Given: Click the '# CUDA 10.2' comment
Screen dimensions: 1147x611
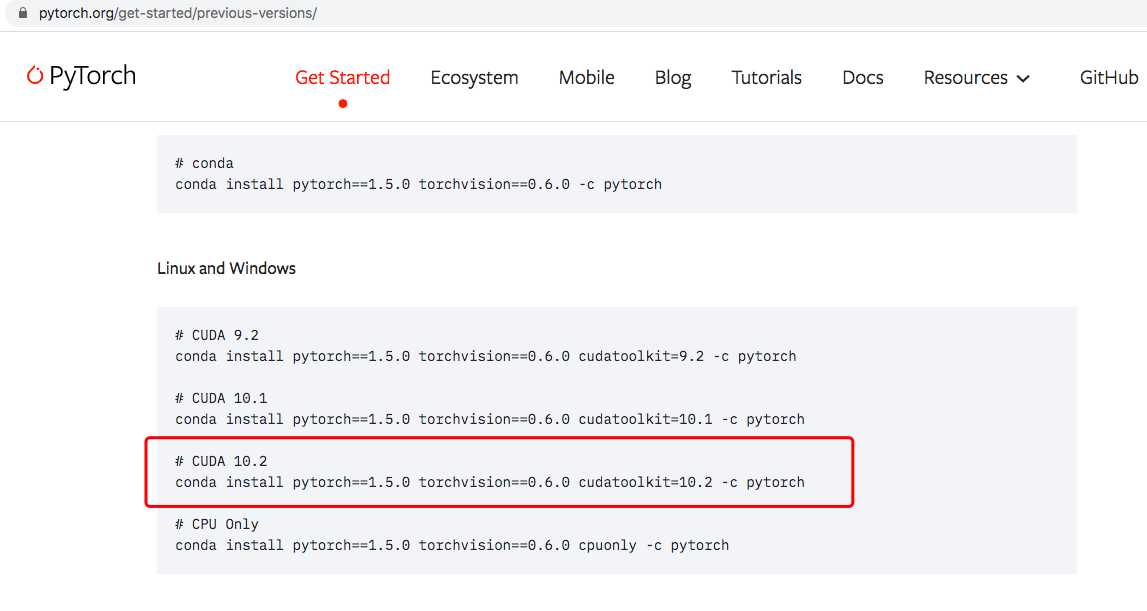Looking at the screenshot, I should click(221, 461).
